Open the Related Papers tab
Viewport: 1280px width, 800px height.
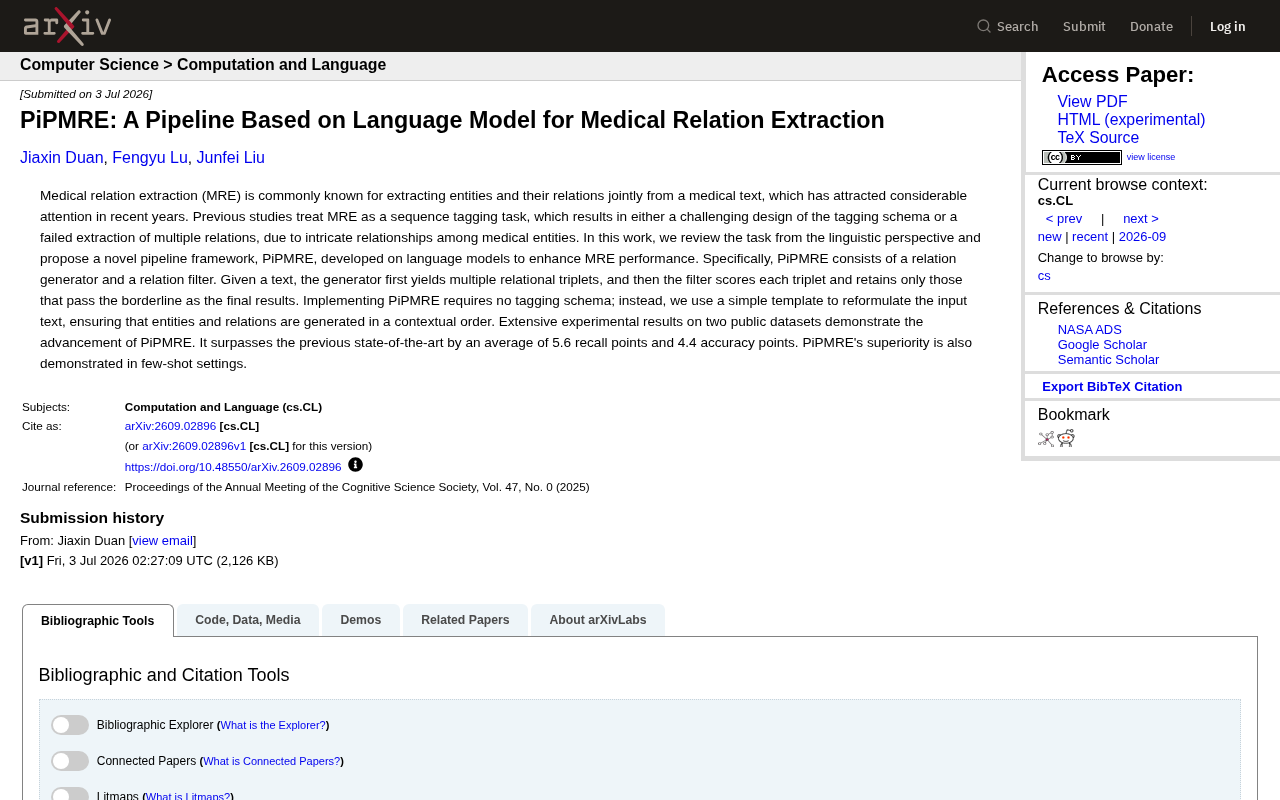[465, 620]
